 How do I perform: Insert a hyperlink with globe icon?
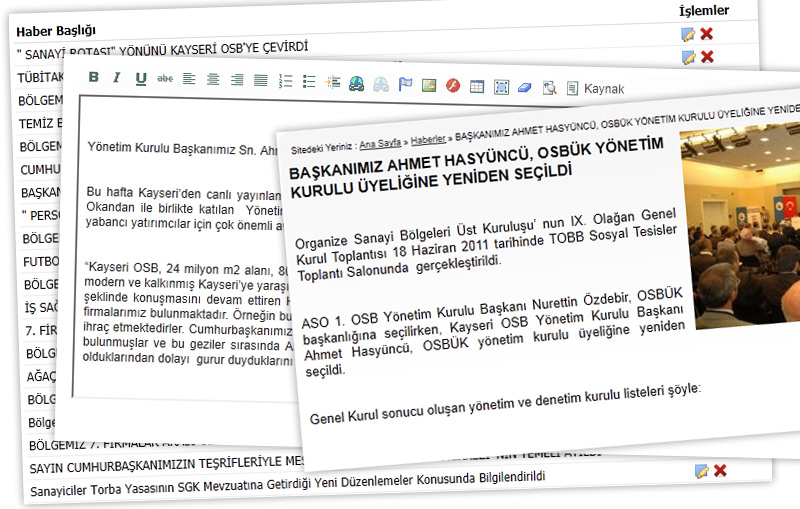tap(356, 83)
